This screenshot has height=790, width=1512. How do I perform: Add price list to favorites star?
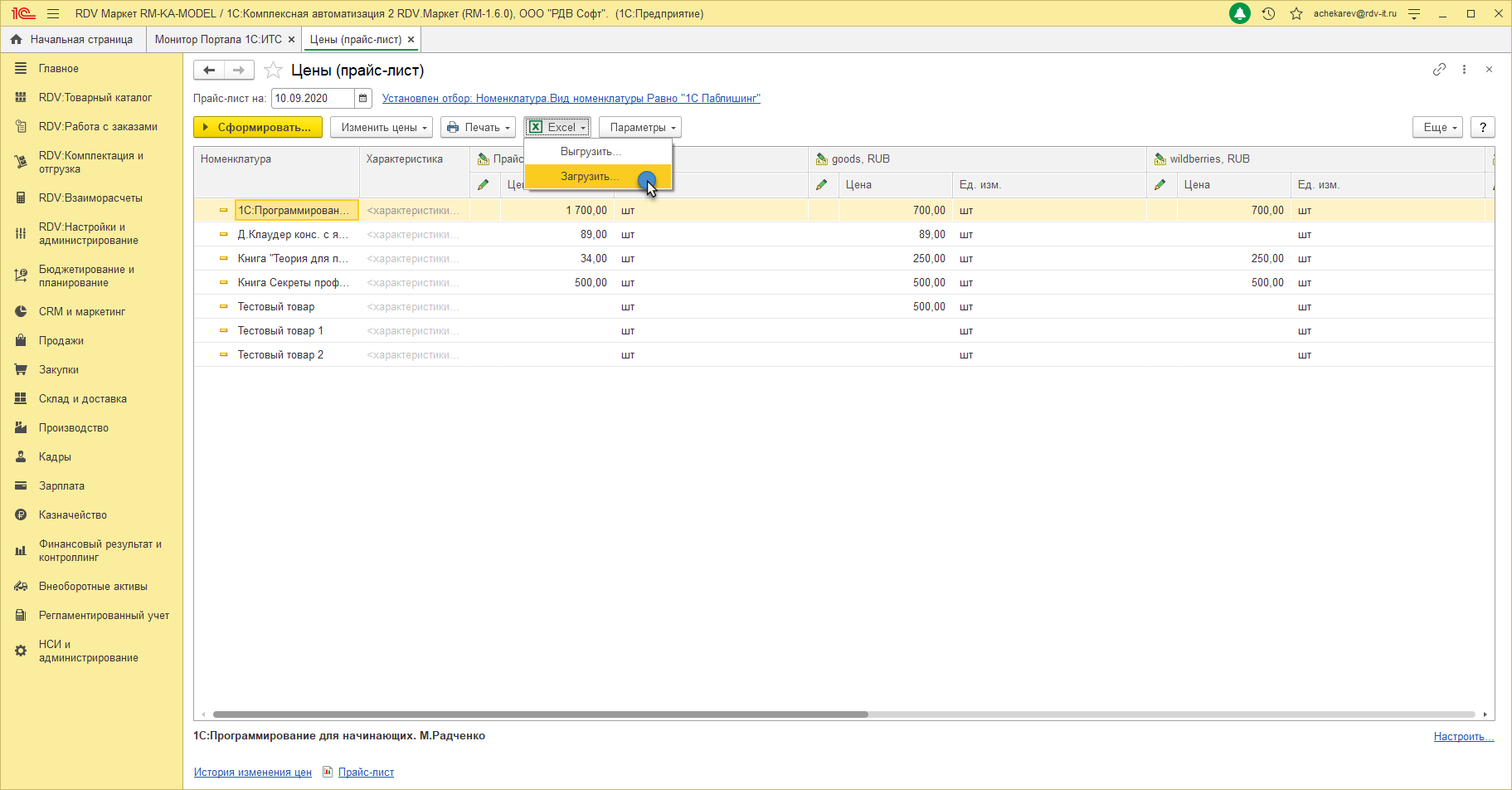273,71
